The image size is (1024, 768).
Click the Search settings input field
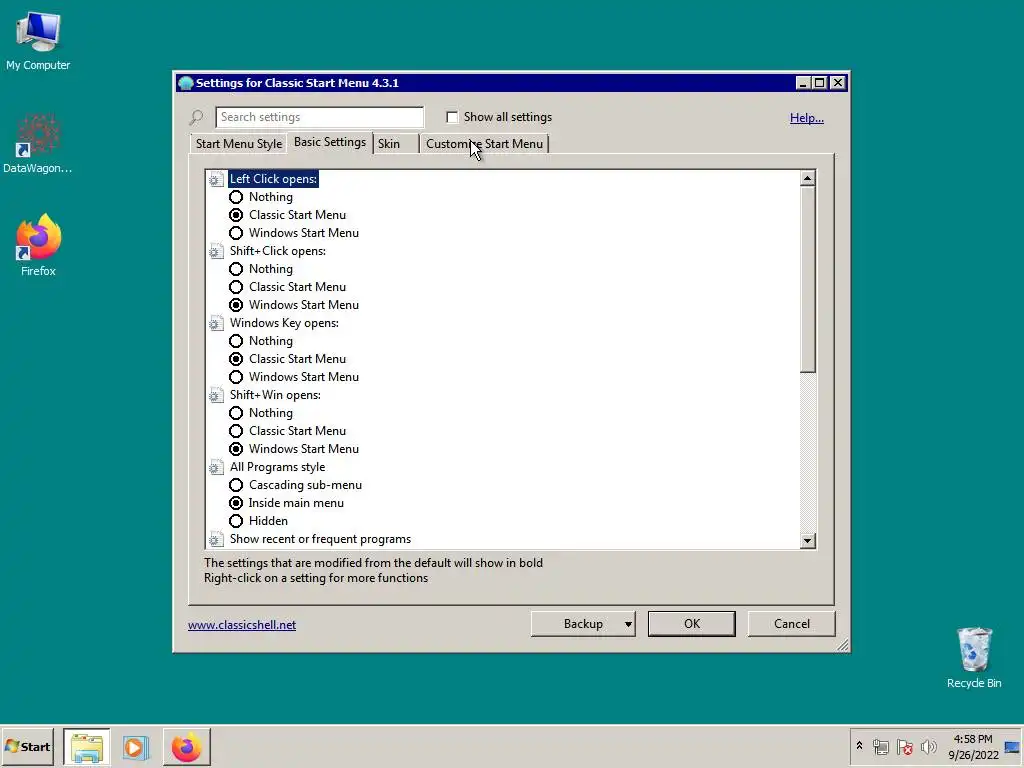point(319,117)
